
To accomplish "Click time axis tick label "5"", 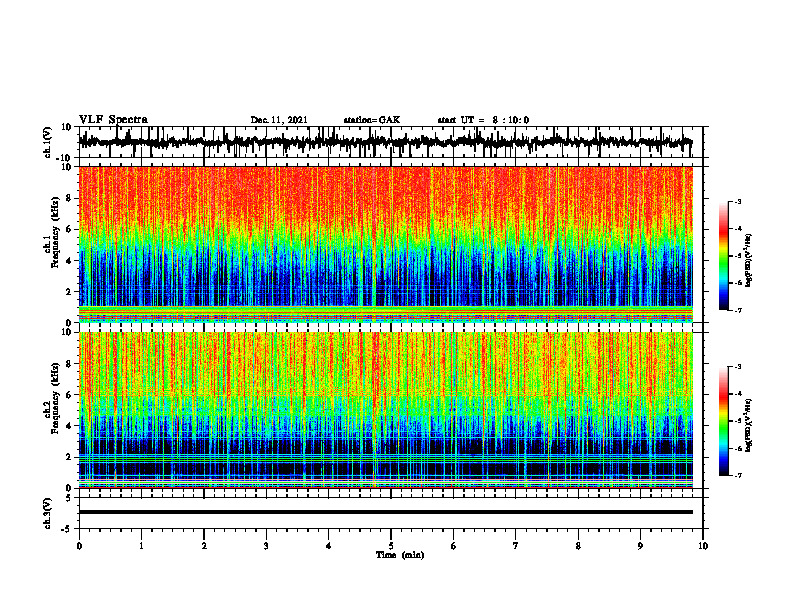I will [391, 546].
